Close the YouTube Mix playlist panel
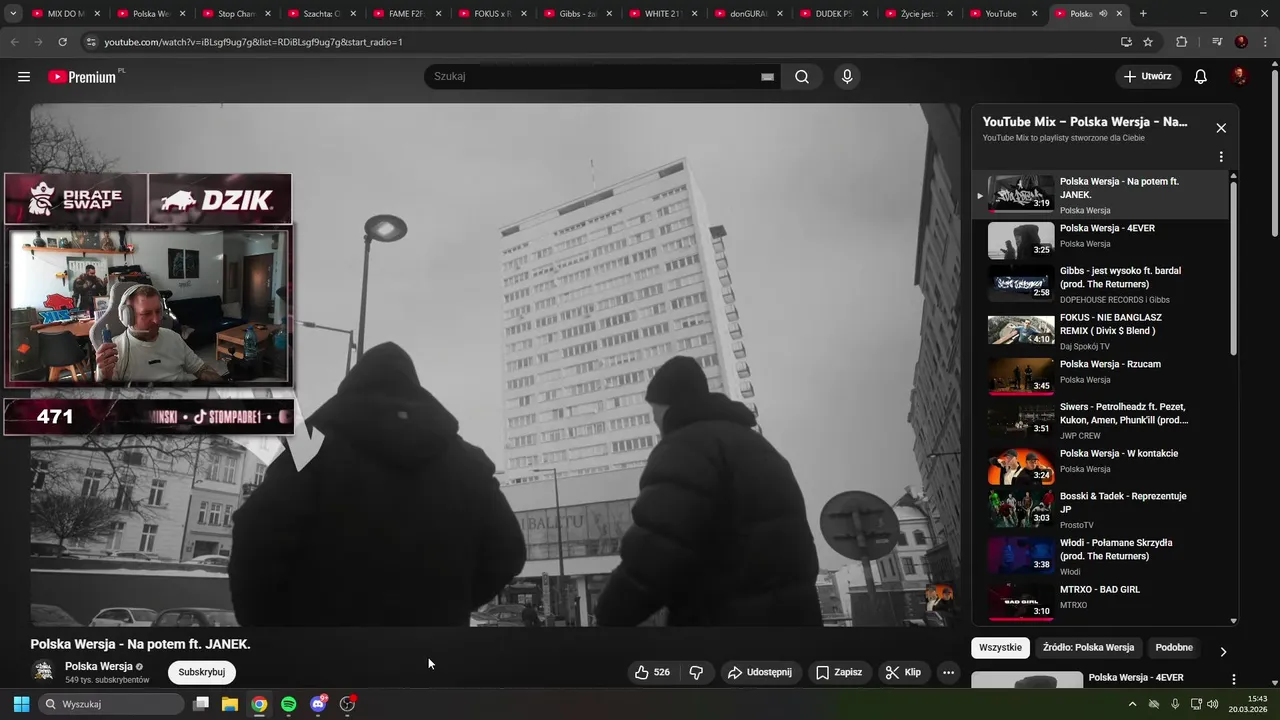The image size is (1280, 720). (x=1221, y=128)
